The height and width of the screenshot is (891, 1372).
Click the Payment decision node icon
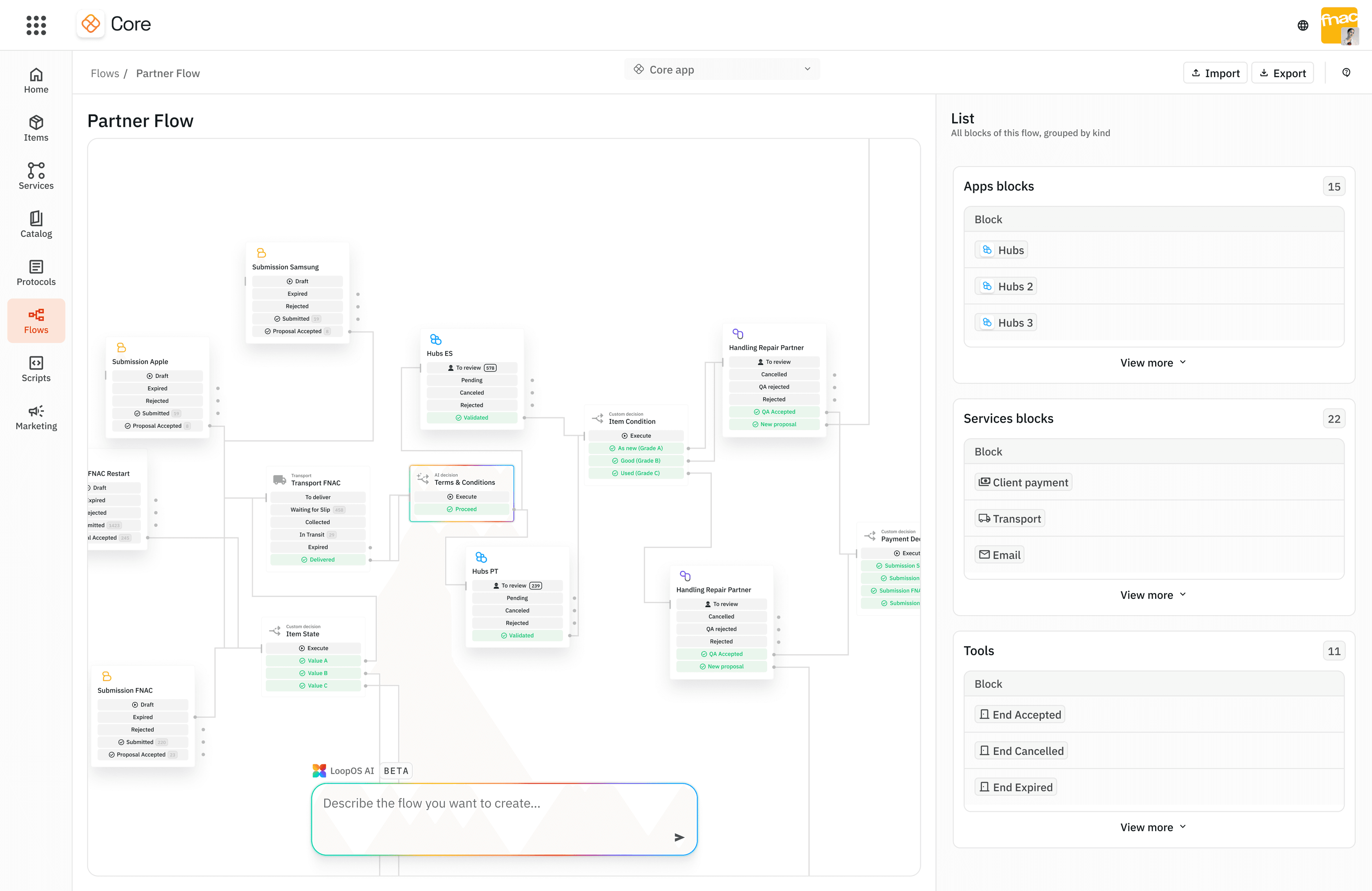click(870, 536)
